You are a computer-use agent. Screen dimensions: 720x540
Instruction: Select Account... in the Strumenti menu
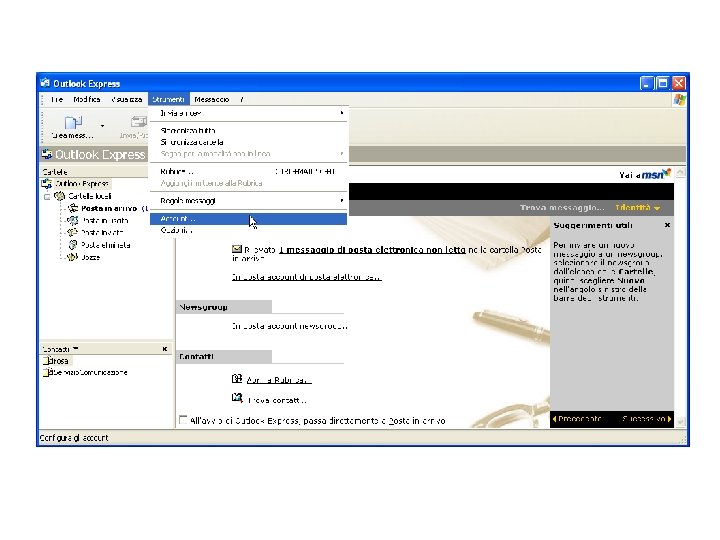click(248, 219)
